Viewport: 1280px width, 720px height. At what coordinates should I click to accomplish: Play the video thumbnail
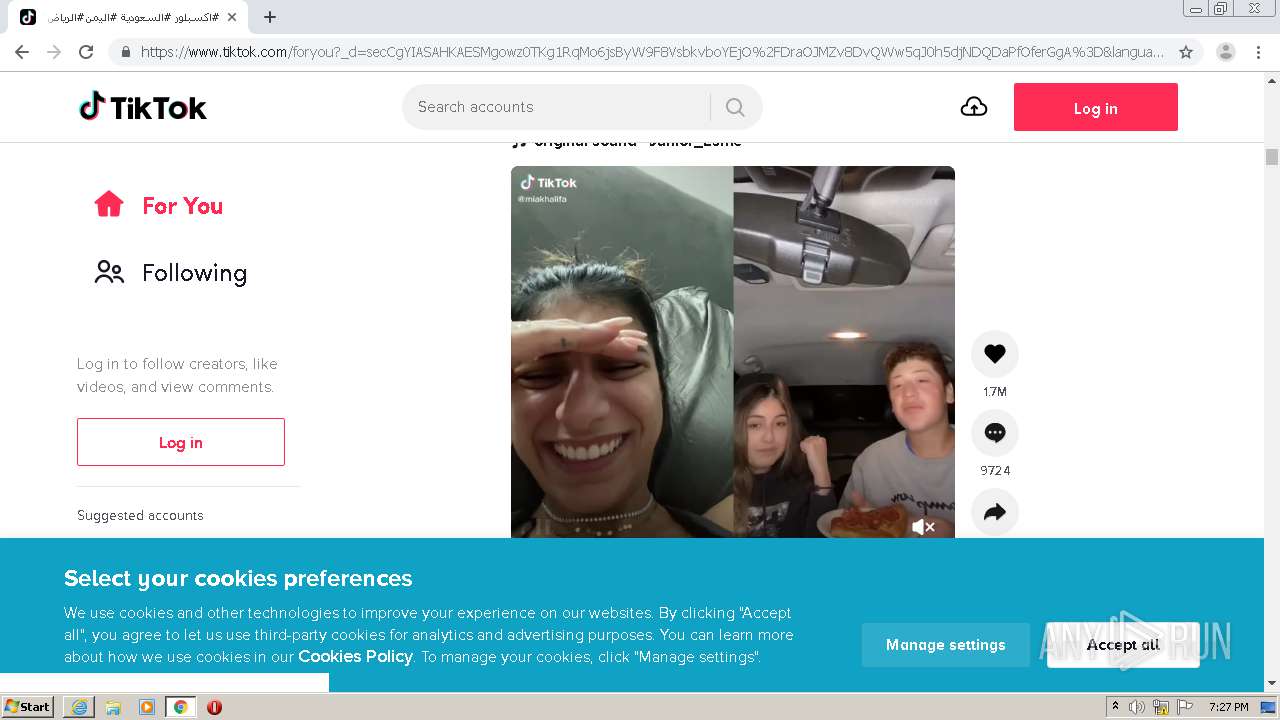[x=733, y=352]
